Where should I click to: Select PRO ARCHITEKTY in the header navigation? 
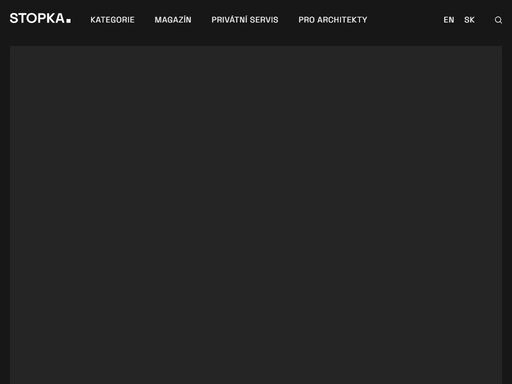tap(333, 20)
